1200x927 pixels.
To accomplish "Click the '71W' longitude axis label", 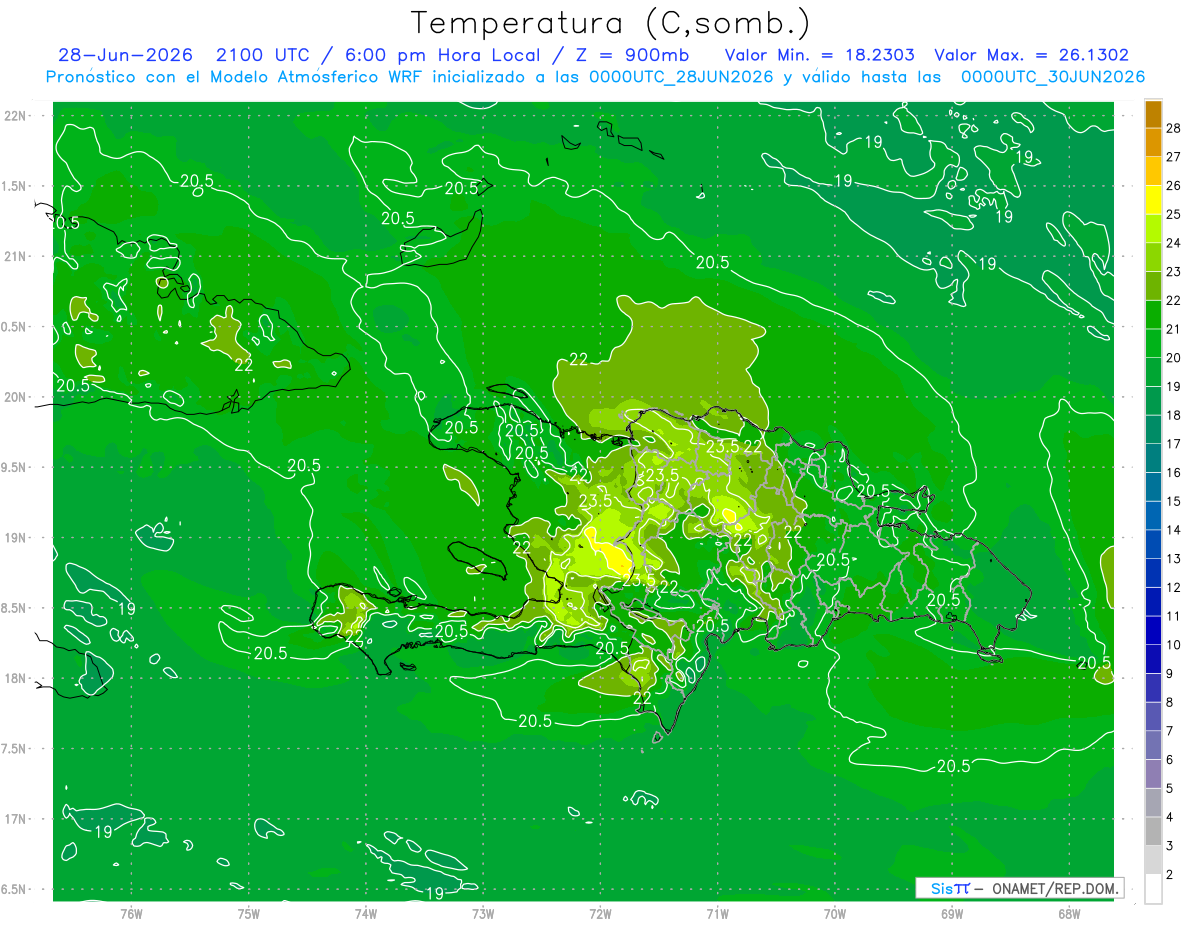I will click(717, 914).
